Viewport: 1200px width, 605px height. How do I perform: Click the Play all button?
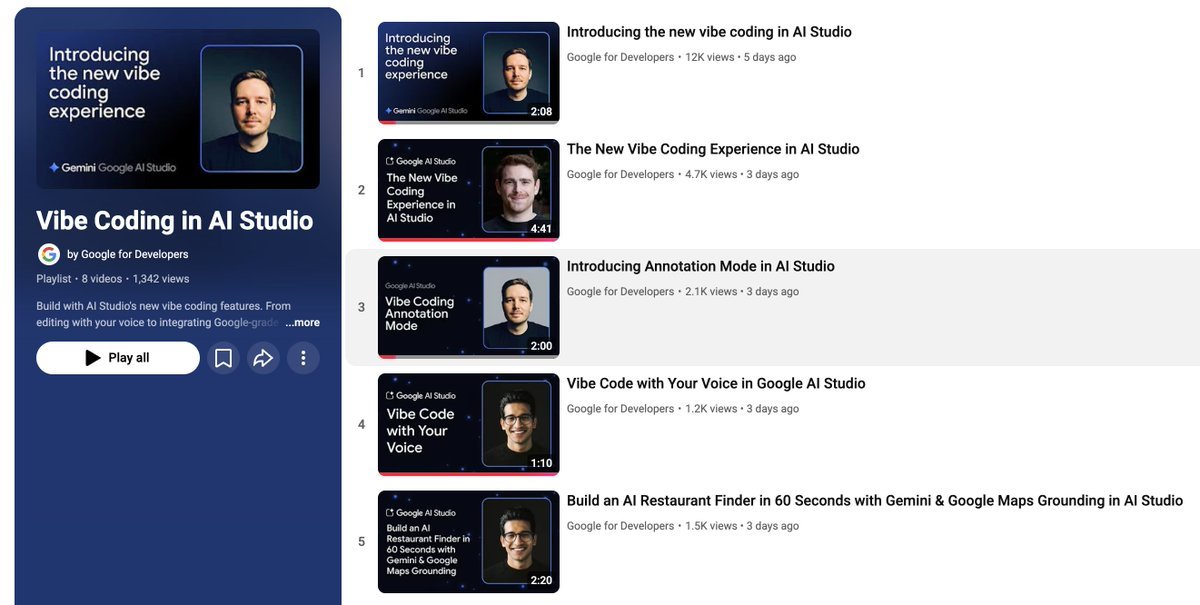pos(117,356)
